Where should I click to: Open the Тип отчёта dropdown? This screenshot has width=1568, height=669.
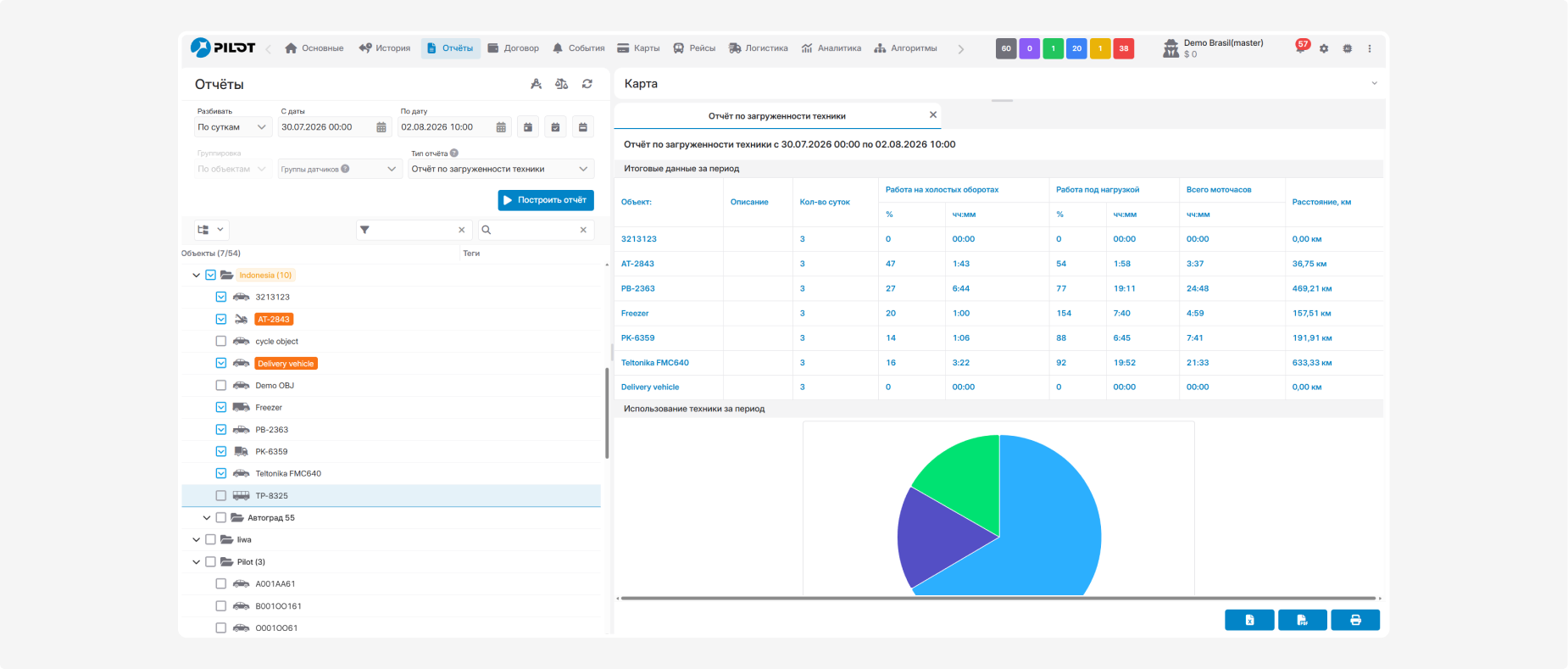tap(501, 169)
